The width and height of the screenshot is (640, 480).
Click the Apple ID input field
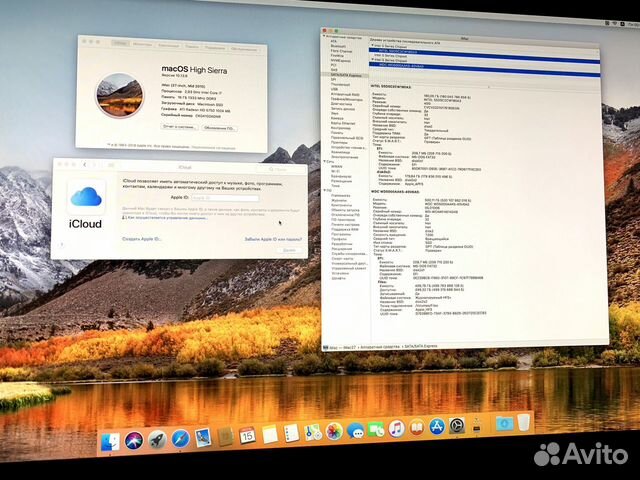(x=225, y=198)
